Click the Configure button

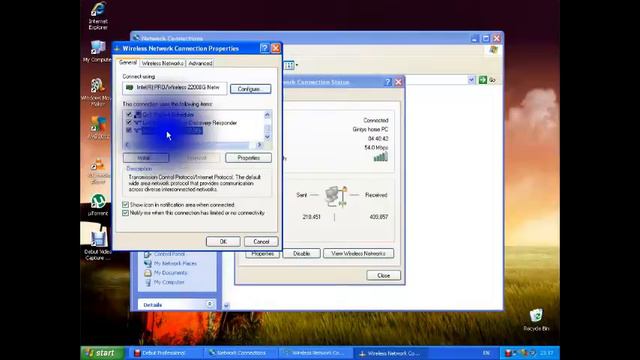[x=250, y=89]
